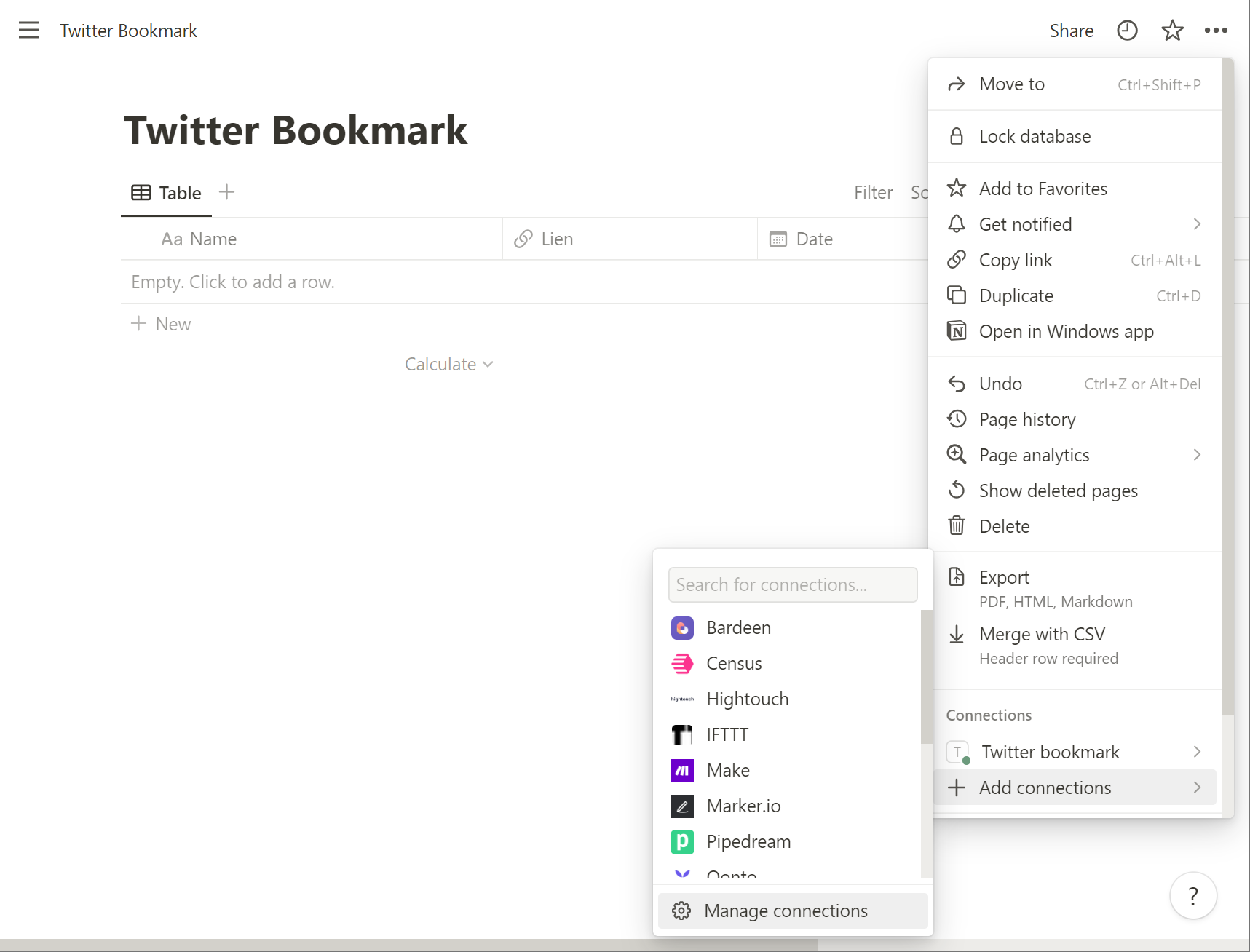Click the Twitter Bookmark page title heading

(x=296, y=130)
